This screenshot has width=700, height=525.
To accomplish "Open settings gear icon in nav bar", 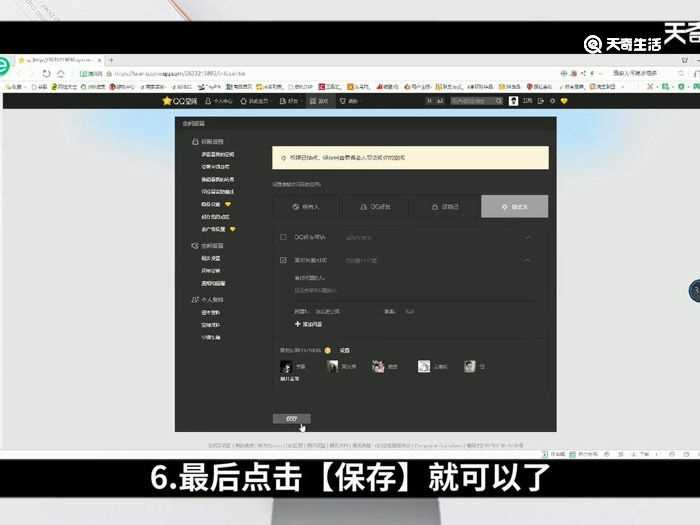I will (553, 101).
